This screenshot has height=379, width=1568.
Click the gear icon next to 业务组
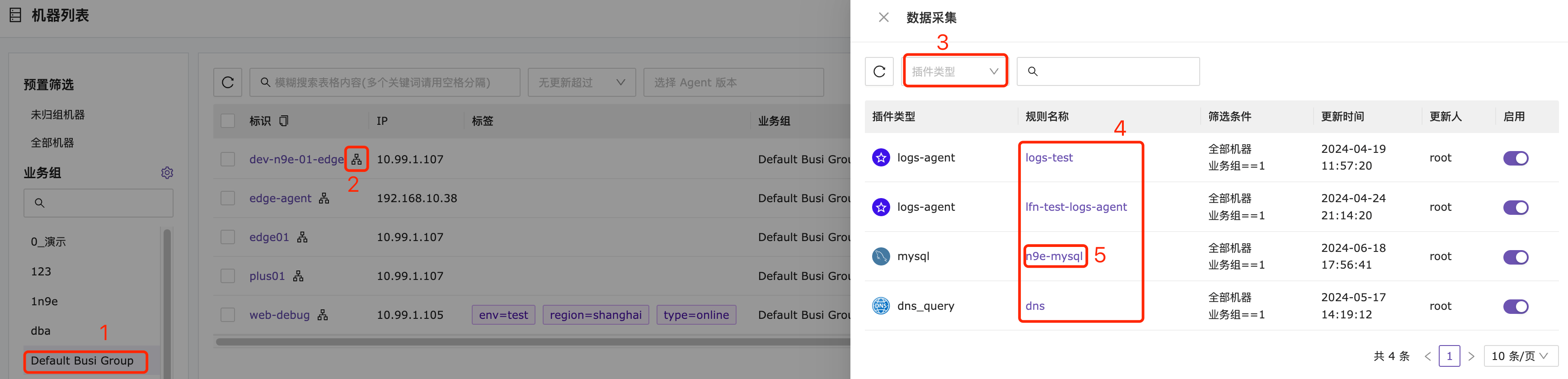click(x=167, y=173)
